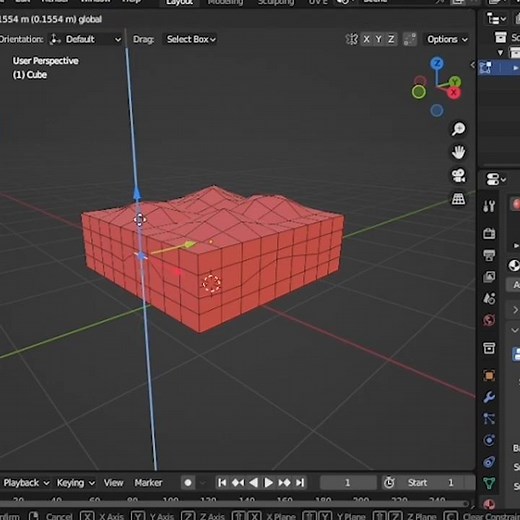Jump to next keyframe
The image size is (520, 520).
click(284, 483)
